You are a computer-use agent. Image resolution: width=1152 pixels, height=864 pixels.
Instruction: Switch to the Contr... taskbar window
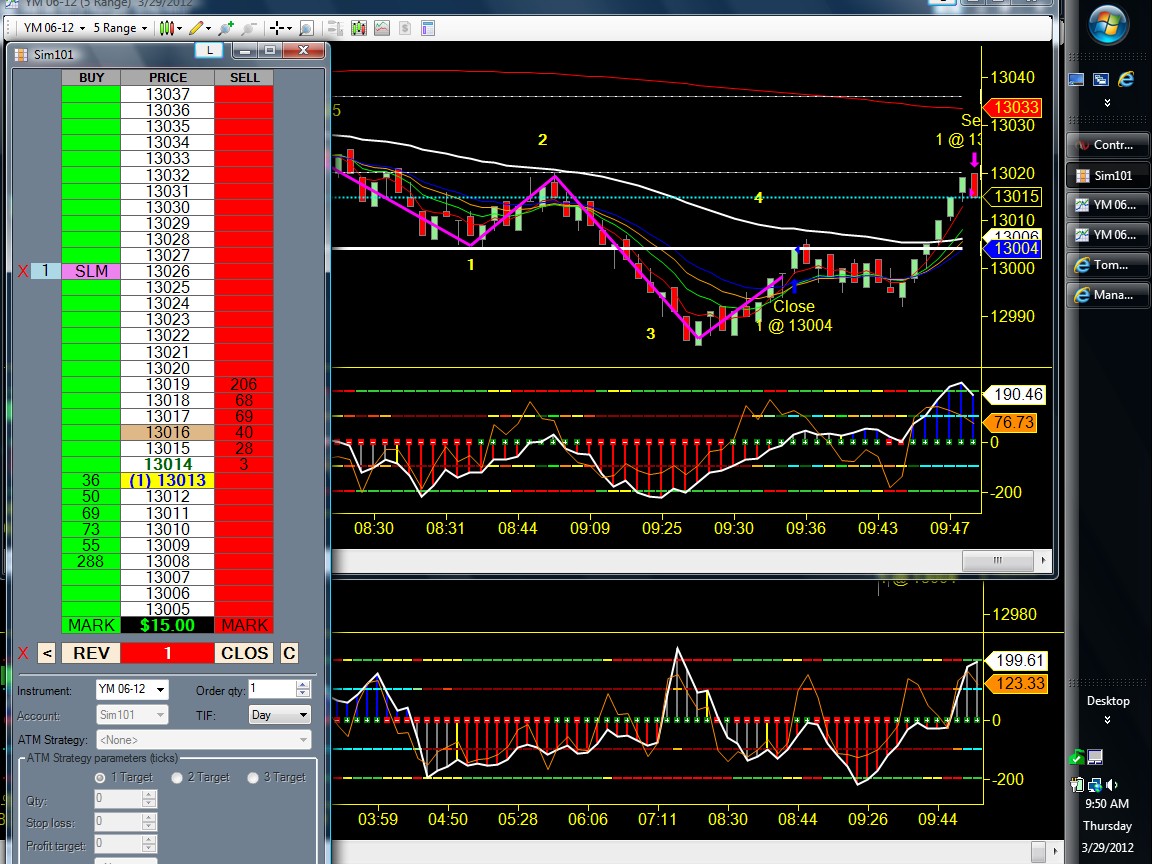1107,145
